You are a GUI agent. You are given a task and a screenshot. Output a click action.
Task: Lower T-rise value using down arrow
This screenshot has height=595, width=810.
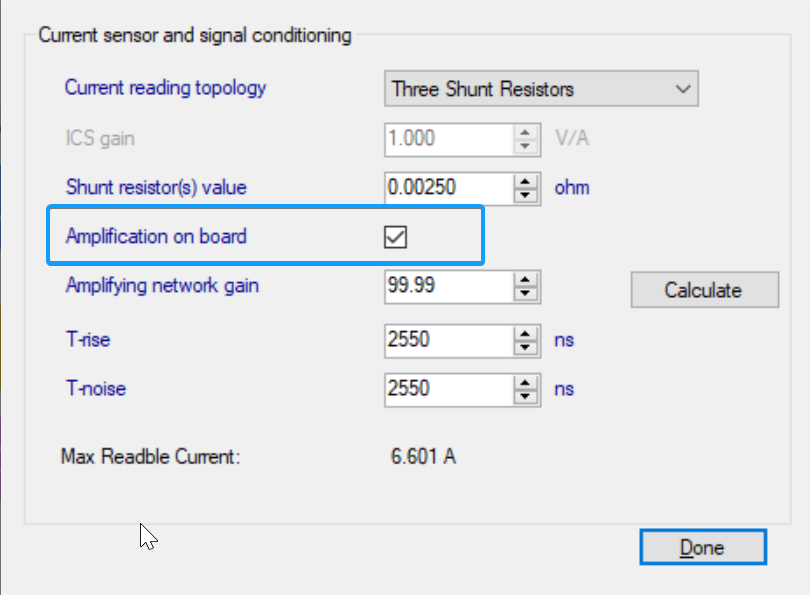[x=525, y=347]
